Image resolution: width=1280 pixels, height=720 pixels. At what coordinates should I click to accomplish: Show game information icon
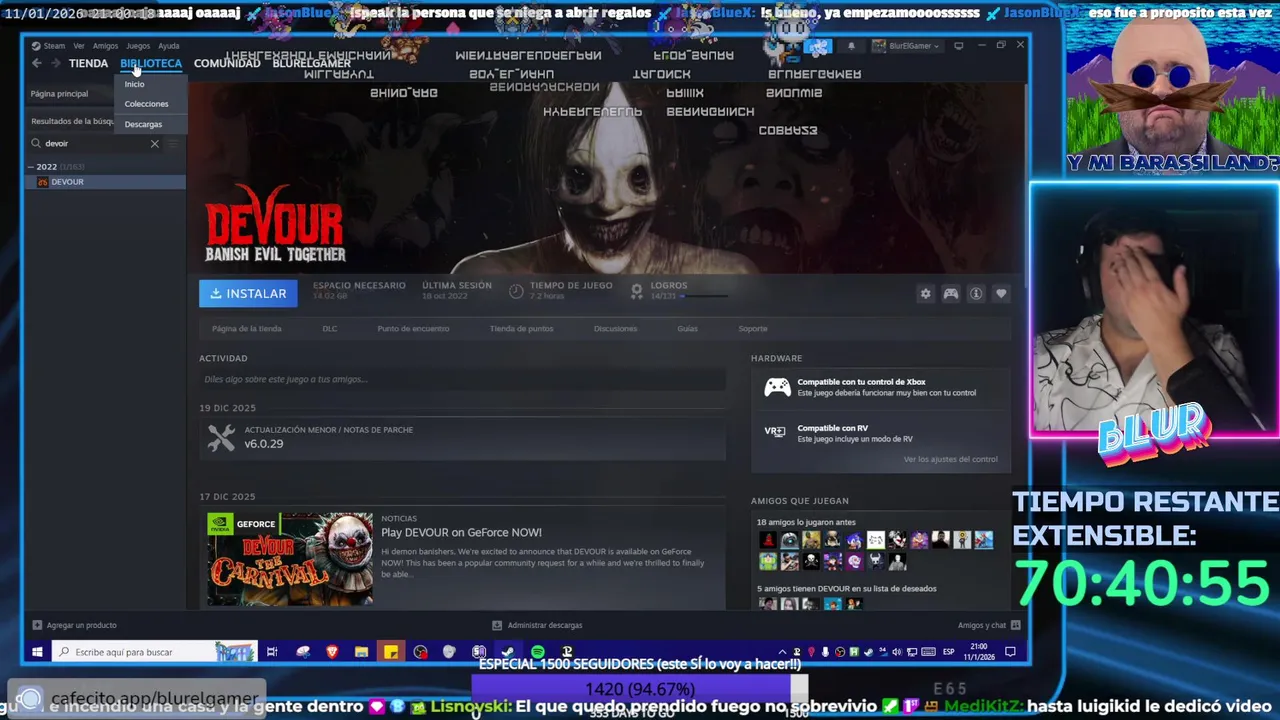[976, 294]
